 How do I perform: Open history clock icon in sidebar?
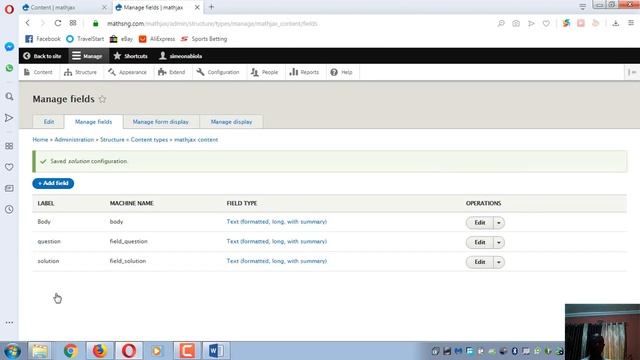click(x=9, y=209)
